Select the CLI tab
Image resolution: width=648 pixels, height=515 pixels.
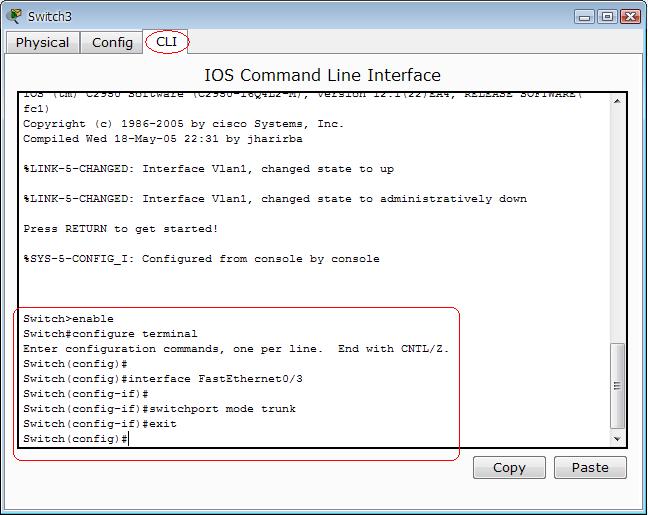click(166, 42)
